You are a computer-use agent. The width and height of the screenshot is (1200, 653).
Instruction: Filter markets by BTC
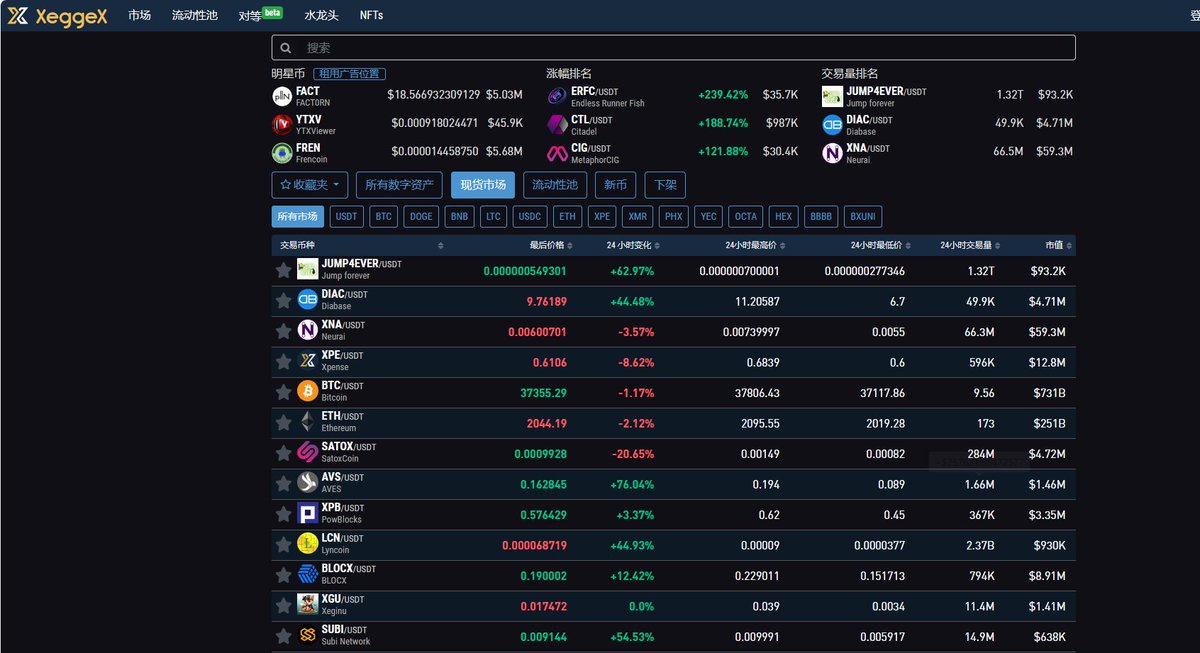(x=383, y=216)
